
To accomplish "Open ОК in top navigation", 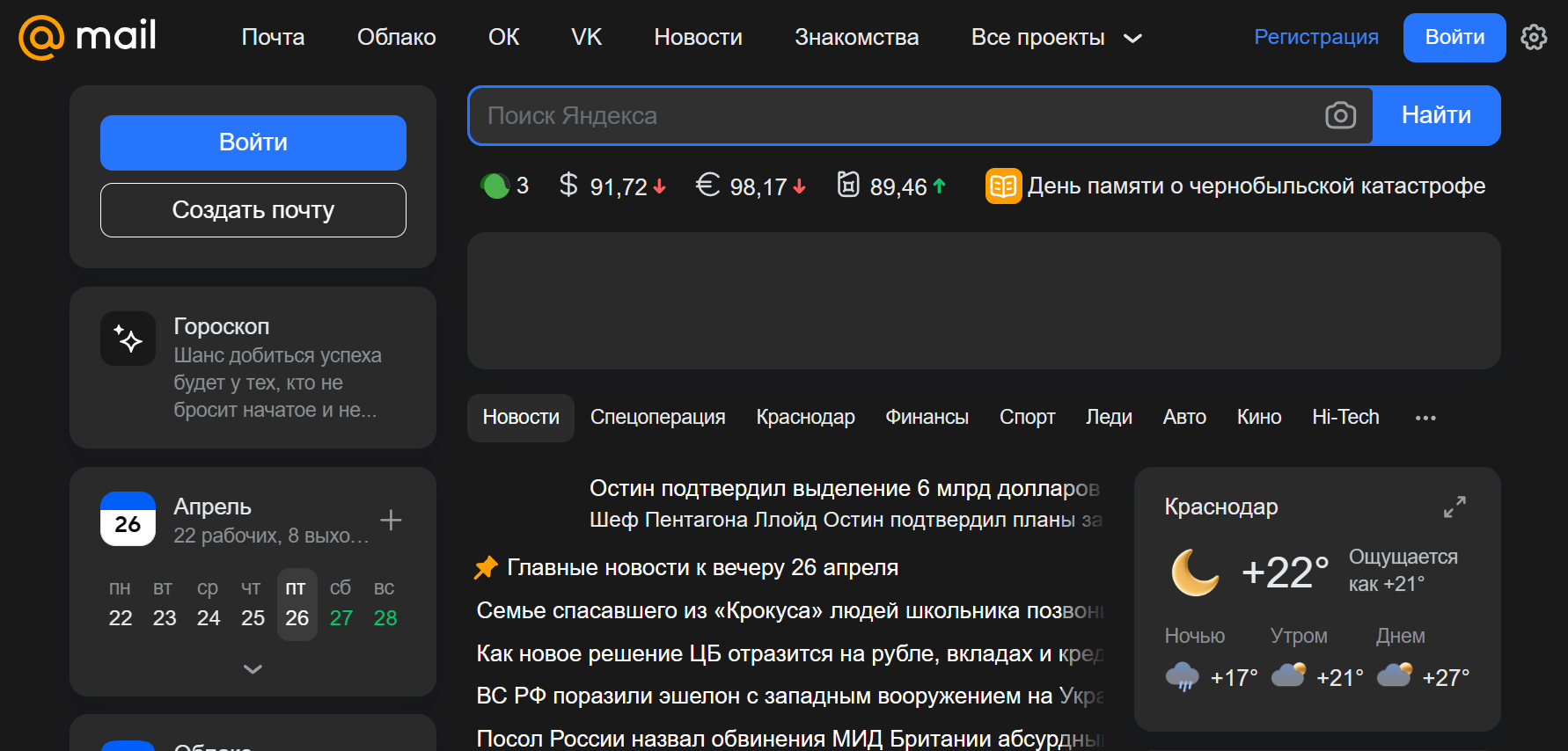I will pos(503,37).
